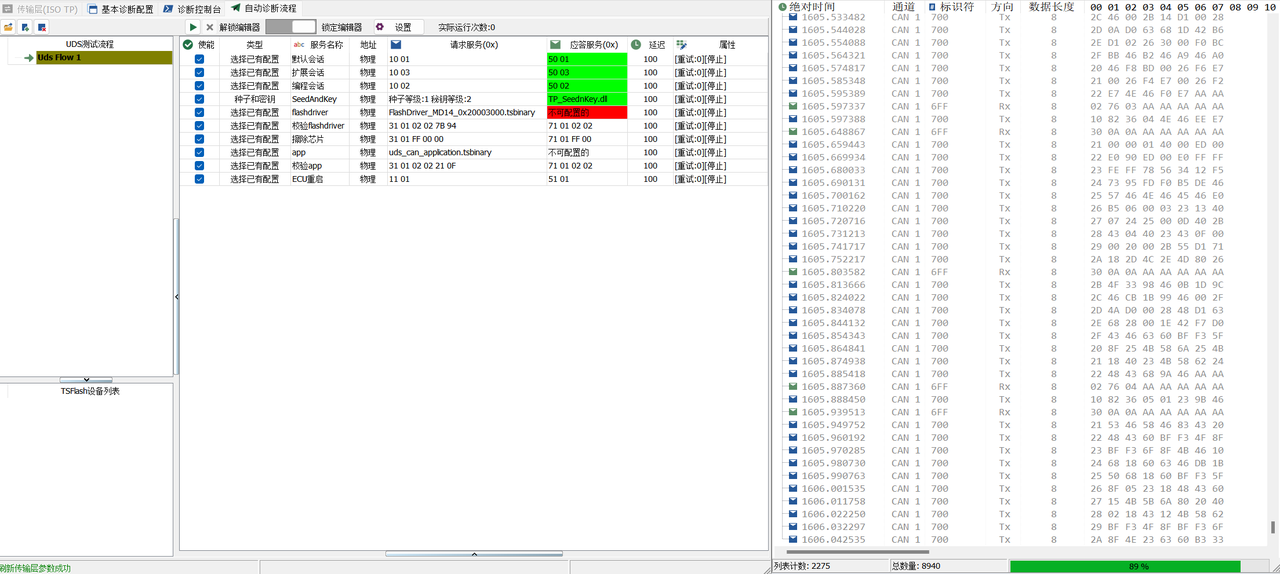Image resolution: width=1280 pixels, height=574 pixels.
Task: Click the blue envelope icon in the 请求服务 header
Action: (396, 45)
